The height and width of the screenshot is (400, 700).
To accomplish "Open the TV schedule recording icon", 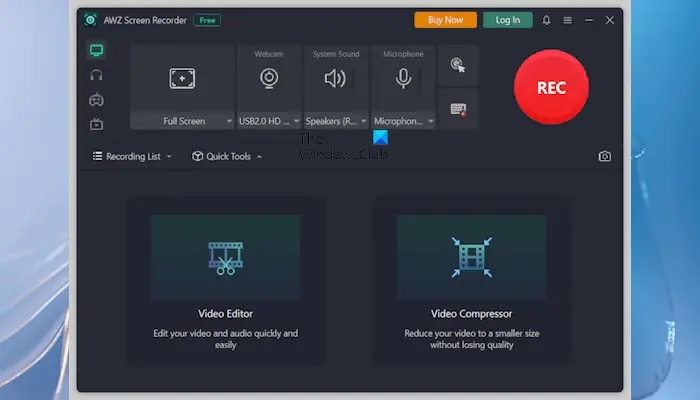I will tap(96, 124).
